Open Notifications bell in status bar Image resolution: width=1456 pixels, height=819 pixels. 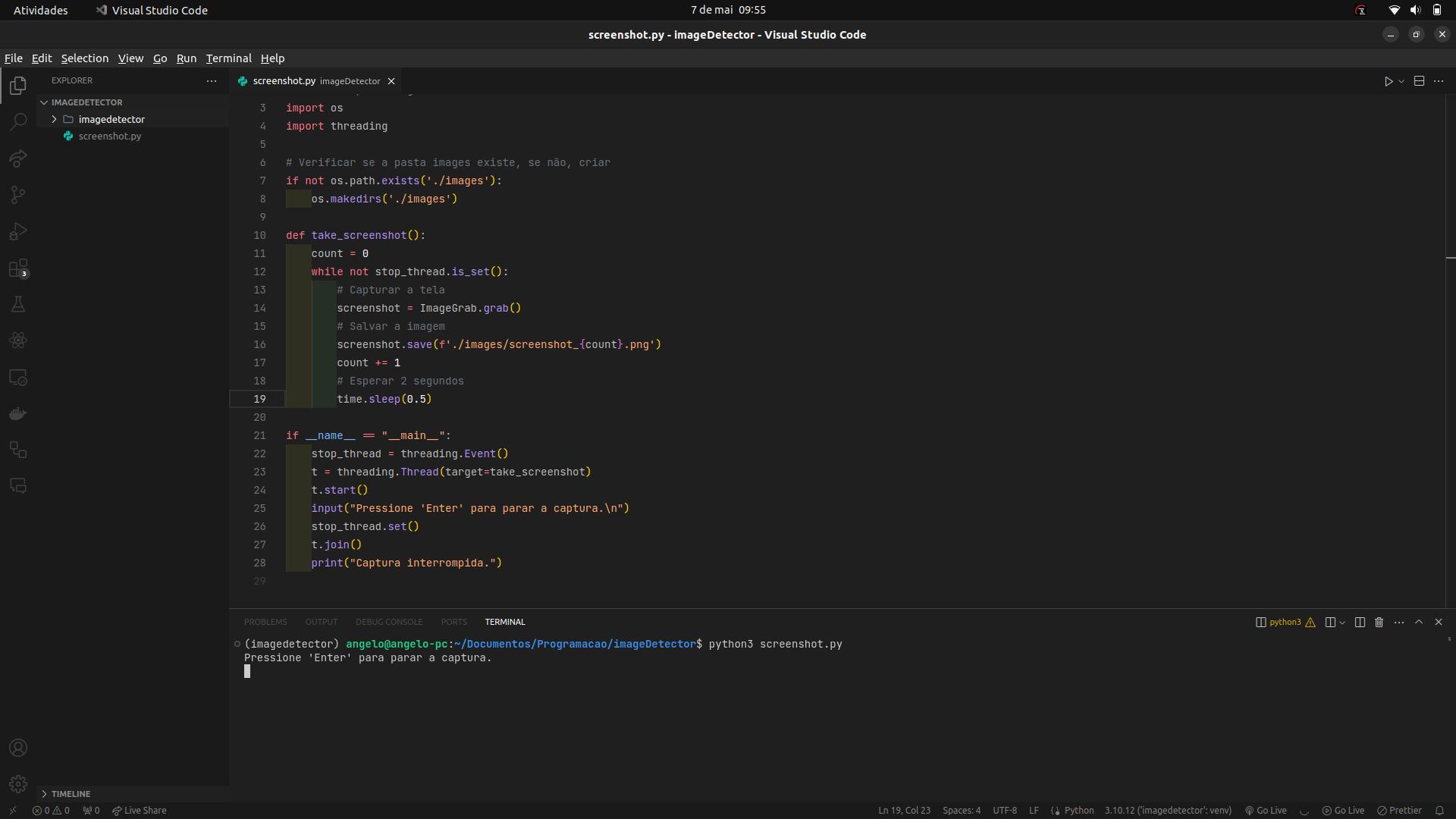(x=1439, y=810)
